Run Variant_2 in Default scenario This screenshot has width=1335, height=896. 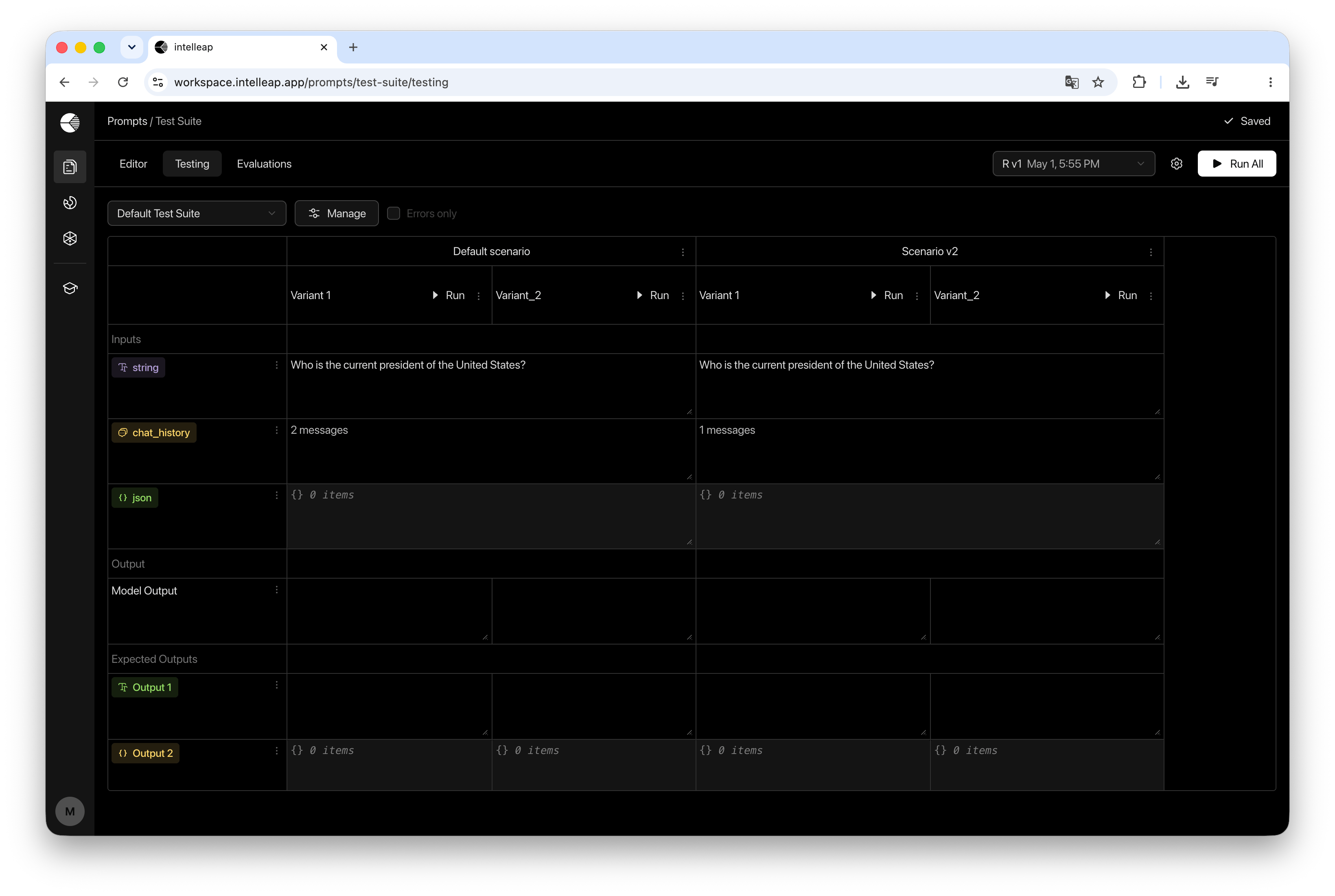[x=652, y=295]
